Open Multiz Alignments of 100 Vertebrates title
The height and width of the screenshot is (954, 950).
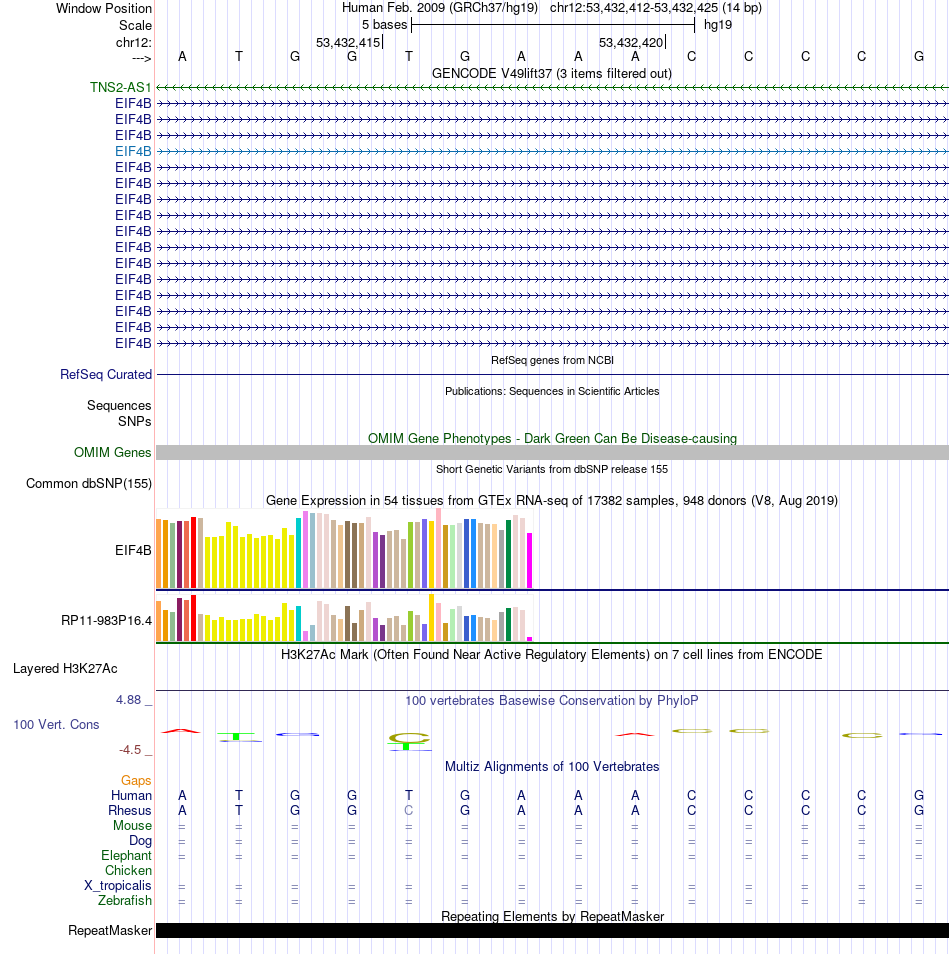click(x=552, y=767)
